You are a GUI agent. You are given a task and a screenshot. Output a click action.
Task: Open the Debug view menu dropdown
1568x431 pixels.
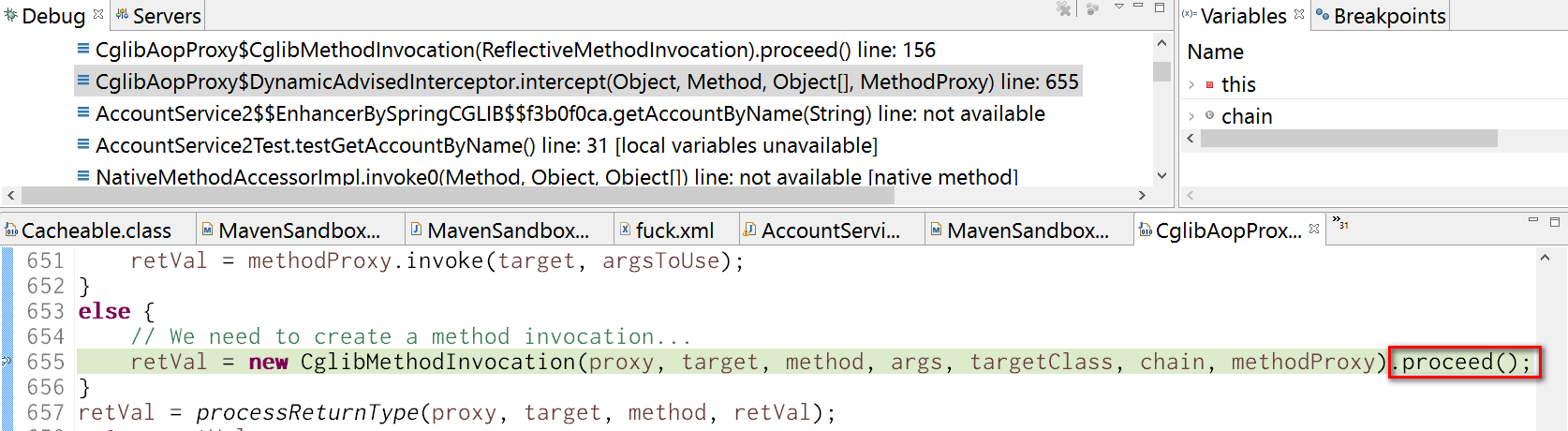point(1118,7)
